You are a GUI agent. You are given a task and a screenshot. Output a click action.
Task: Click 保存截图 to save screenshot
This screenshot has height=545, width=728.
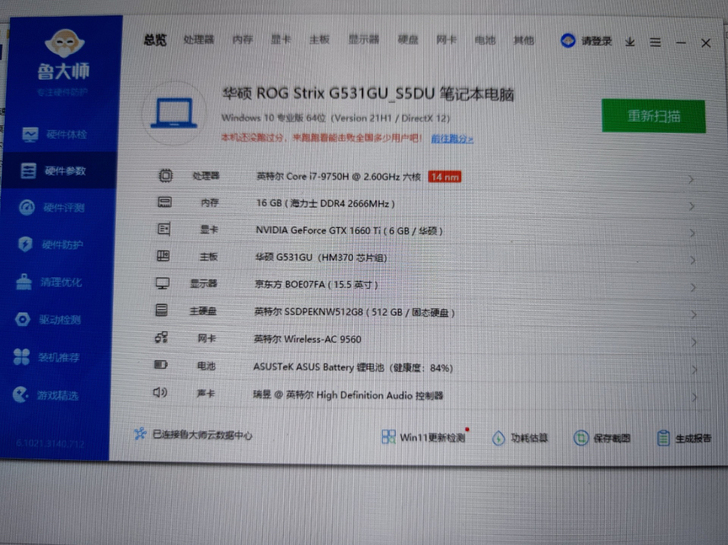[602, 438]
